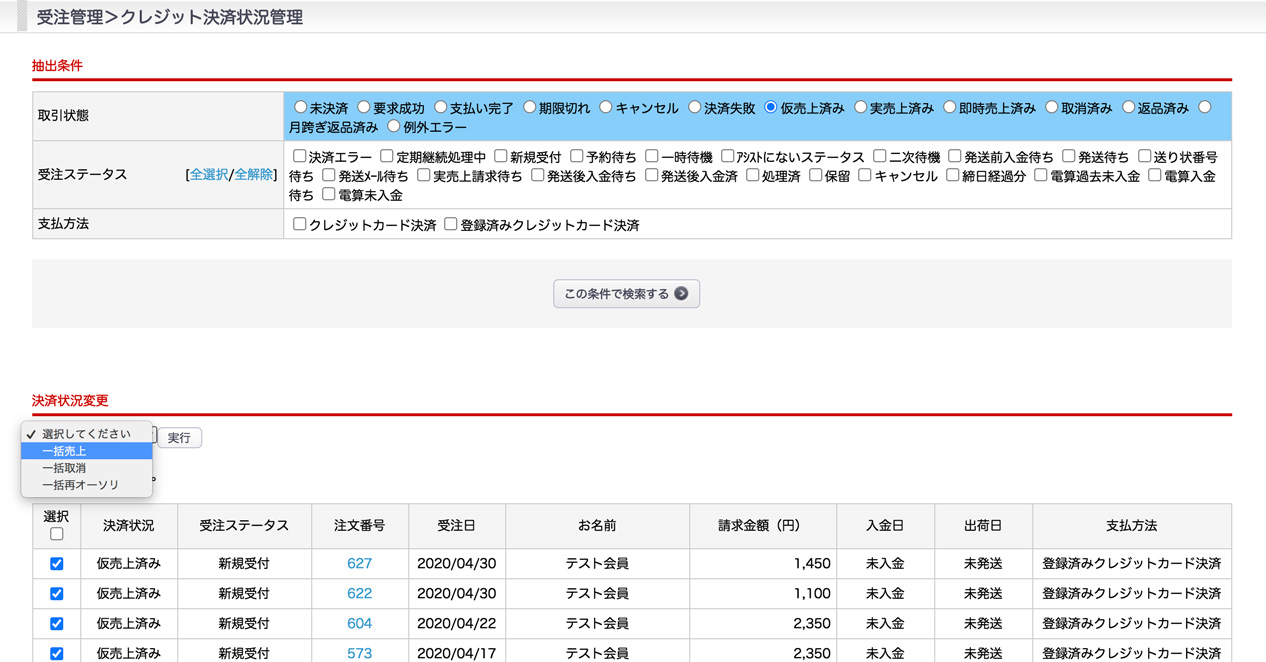Click the 全選択 link

point(209,175)
